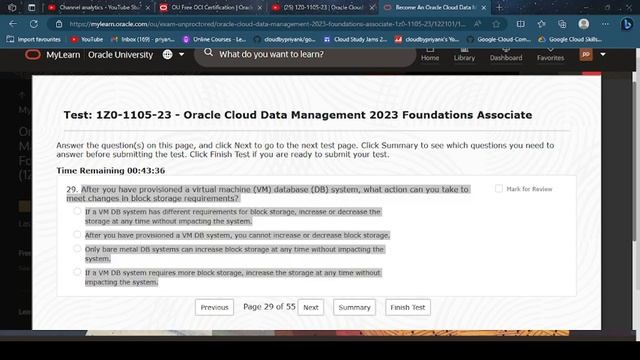Tick the Mark for Review checkbox
The width and height of the screenshot is (640, 360).
coord(499,189)
